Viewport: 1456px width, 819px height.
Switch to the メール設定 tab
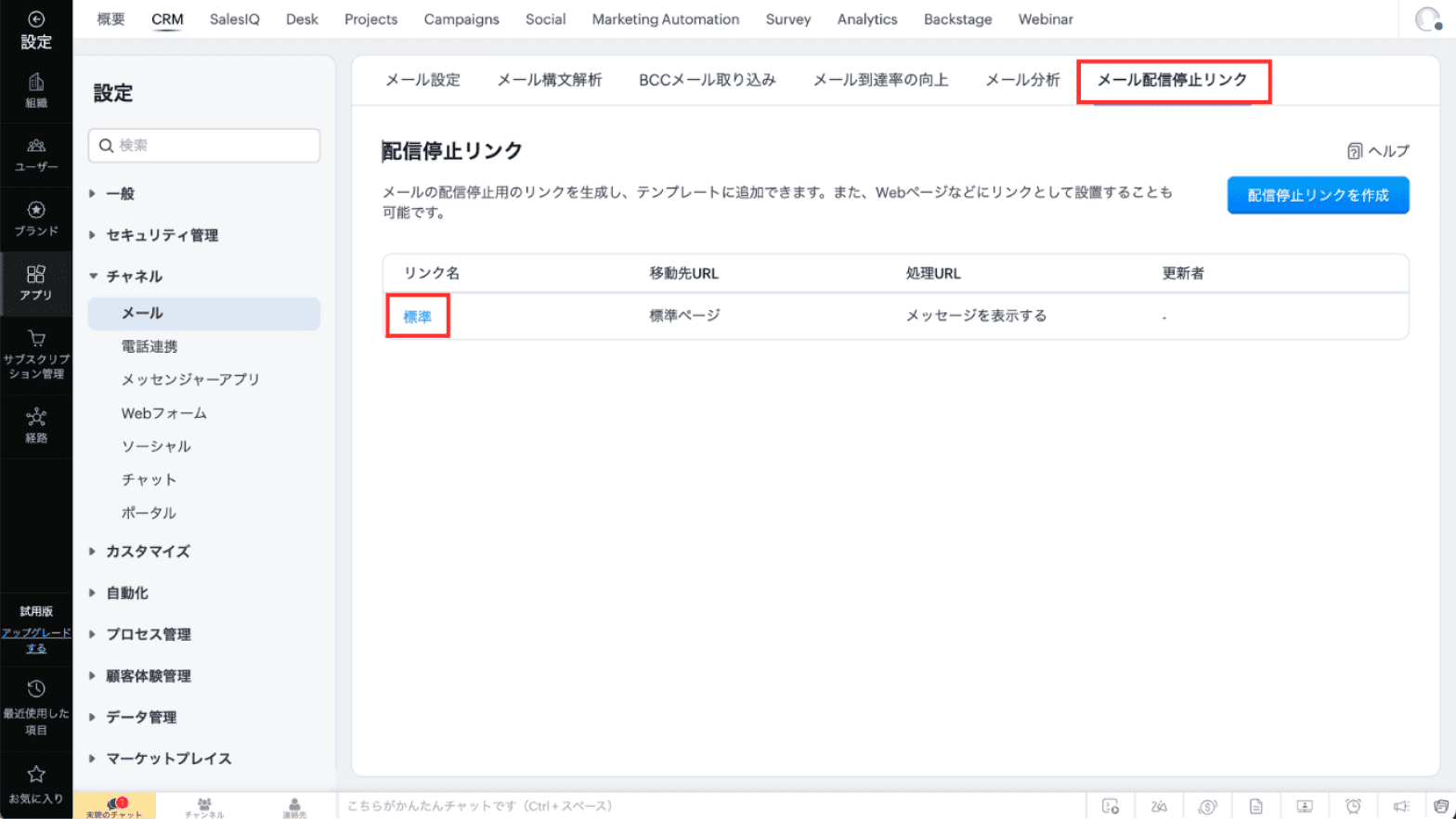coord(423,80)
